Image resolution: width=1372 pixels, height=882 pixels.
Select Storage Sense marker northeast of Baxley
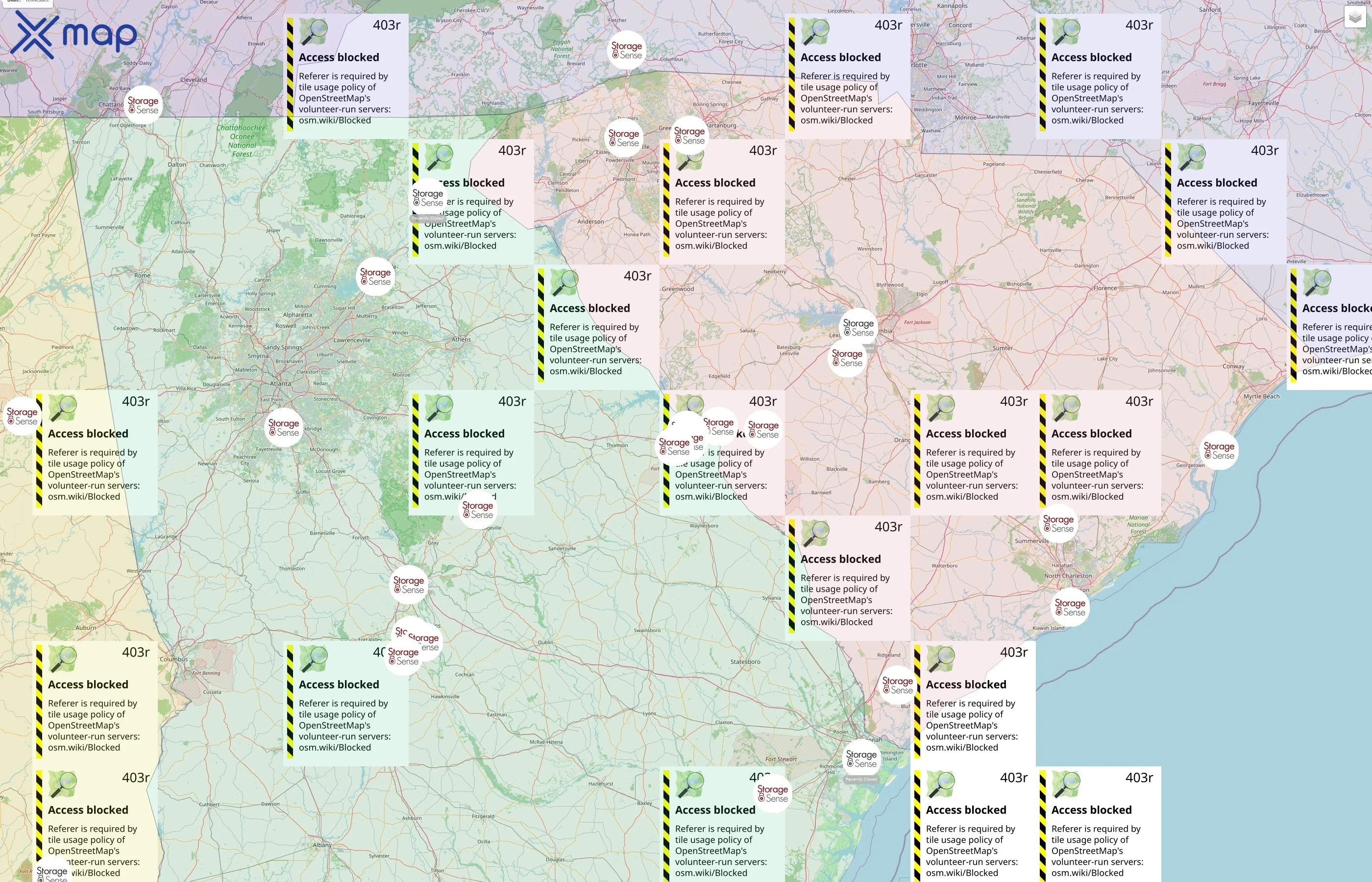(773, 793)
